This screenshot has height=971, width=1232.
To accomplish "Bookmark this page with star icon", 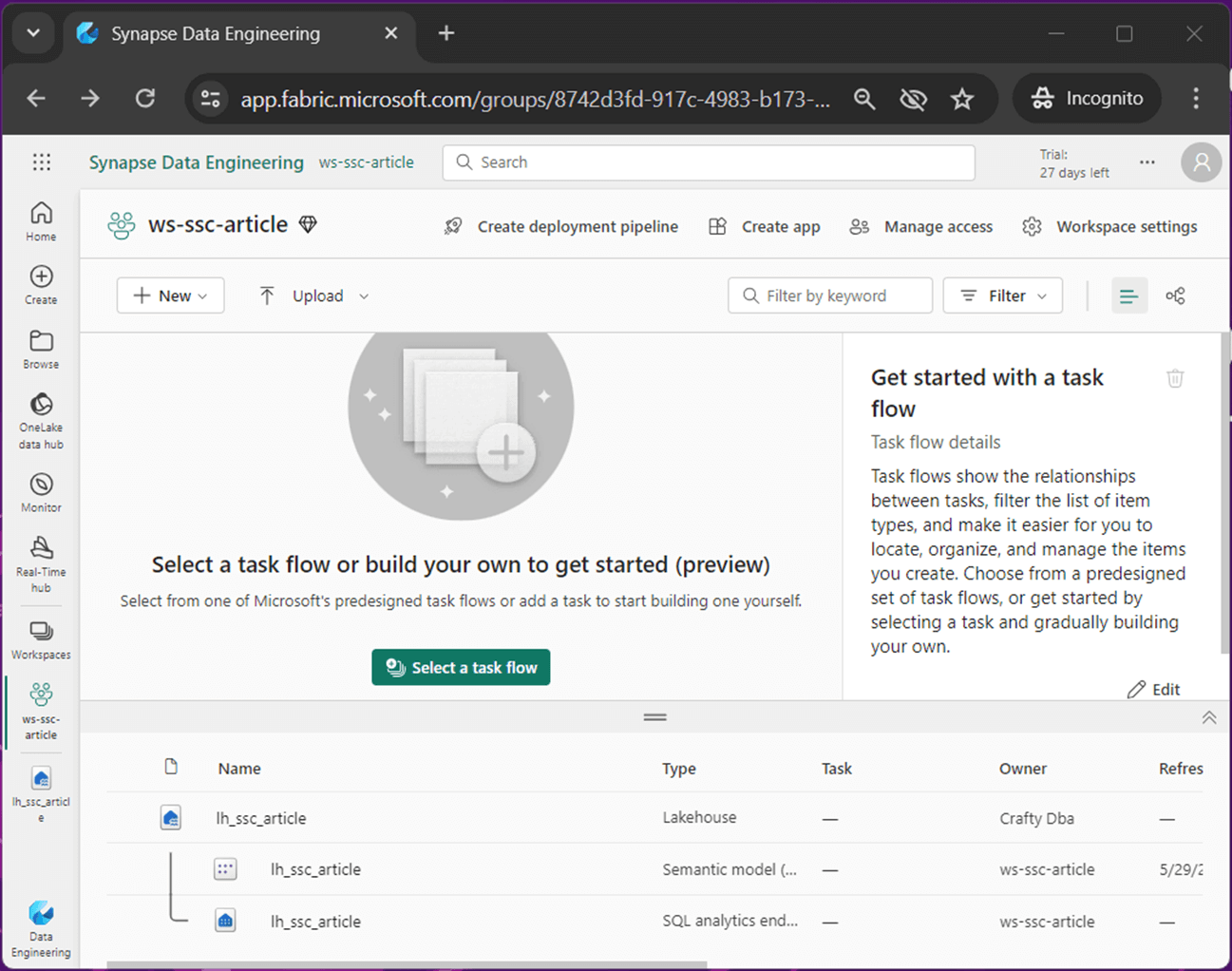I will point(962,99).
